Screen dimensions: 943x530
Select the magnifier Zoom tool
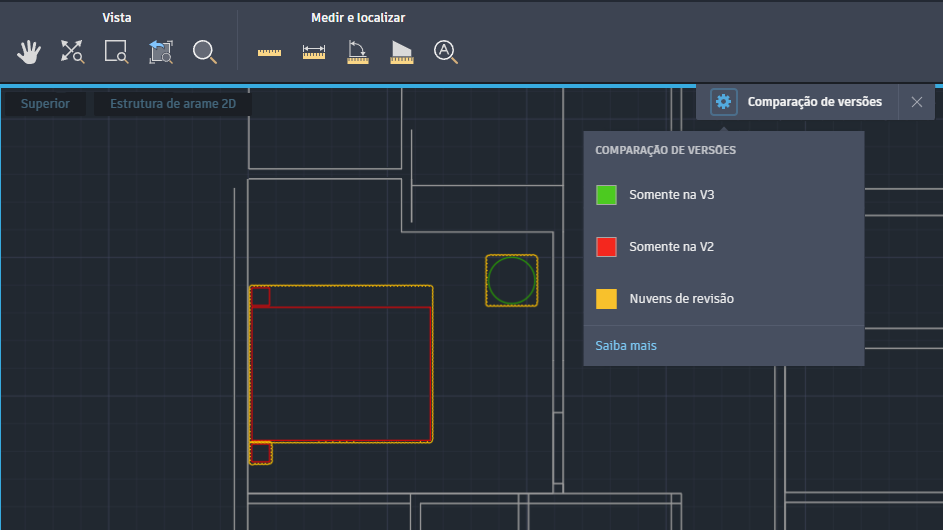click(x=204, y=52)
